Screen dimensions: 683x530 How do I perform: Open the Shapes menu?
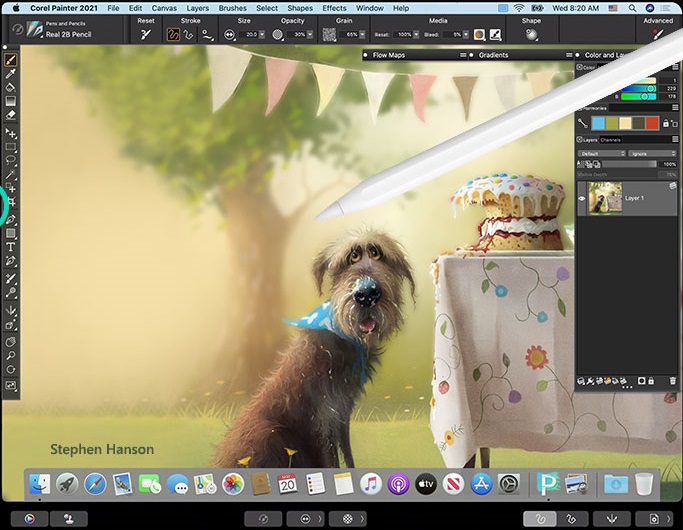tap(300, 8)
